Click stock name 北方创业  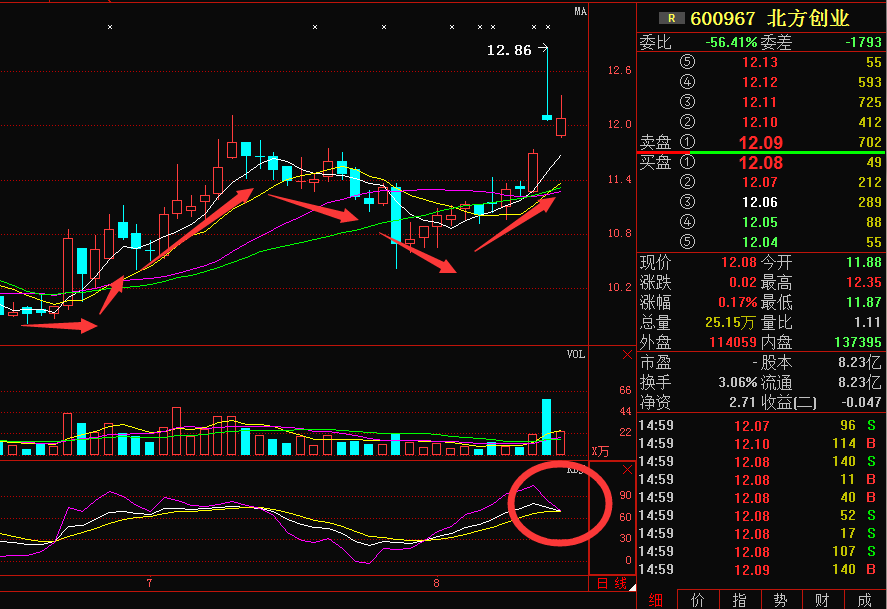[807, 18]
